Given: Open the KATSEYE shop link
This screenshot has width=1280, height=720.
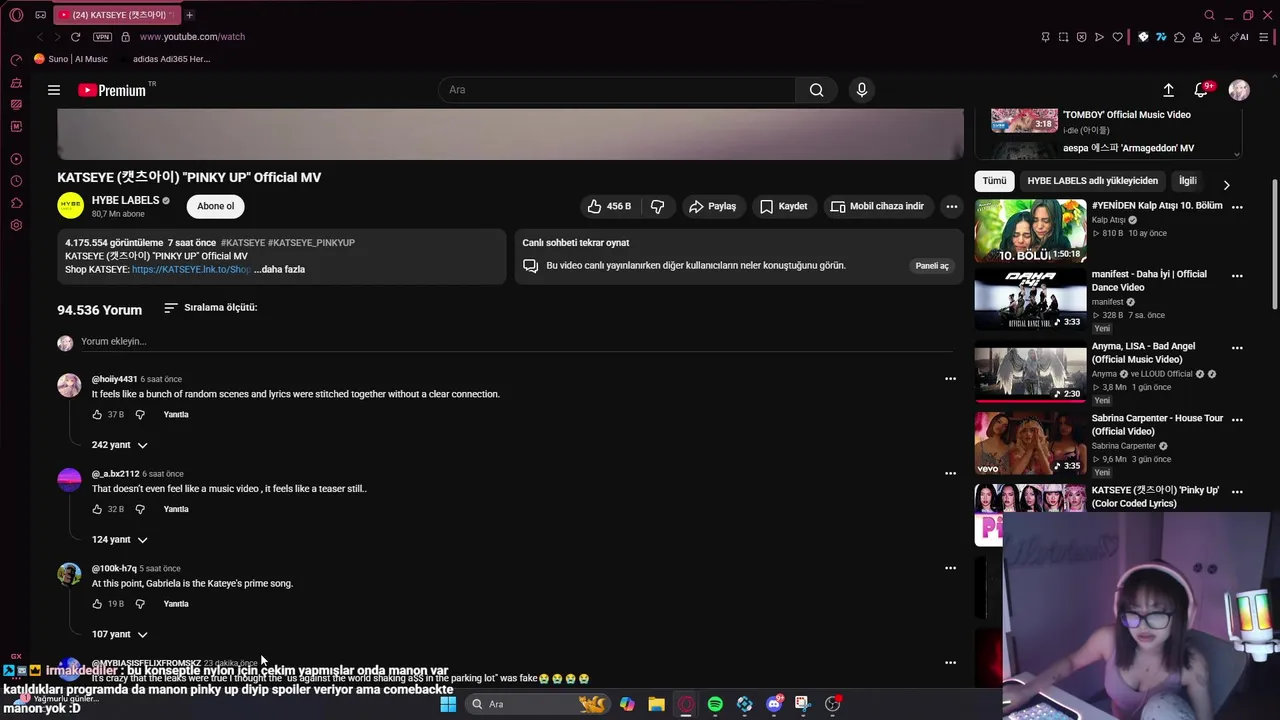Looking at the screenshot, I should coord(190,269).
